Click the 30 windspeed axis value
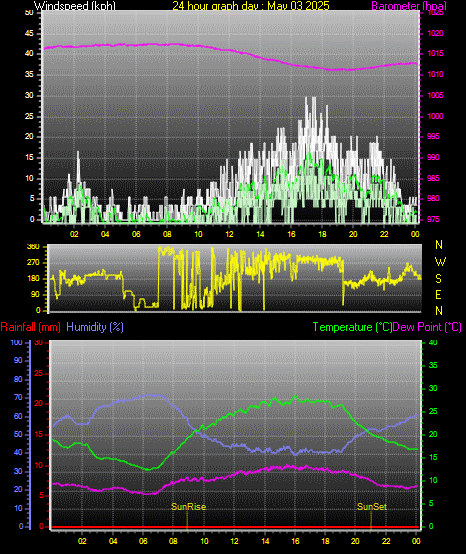This screenshot has height=554, width=466. (29, 95)
